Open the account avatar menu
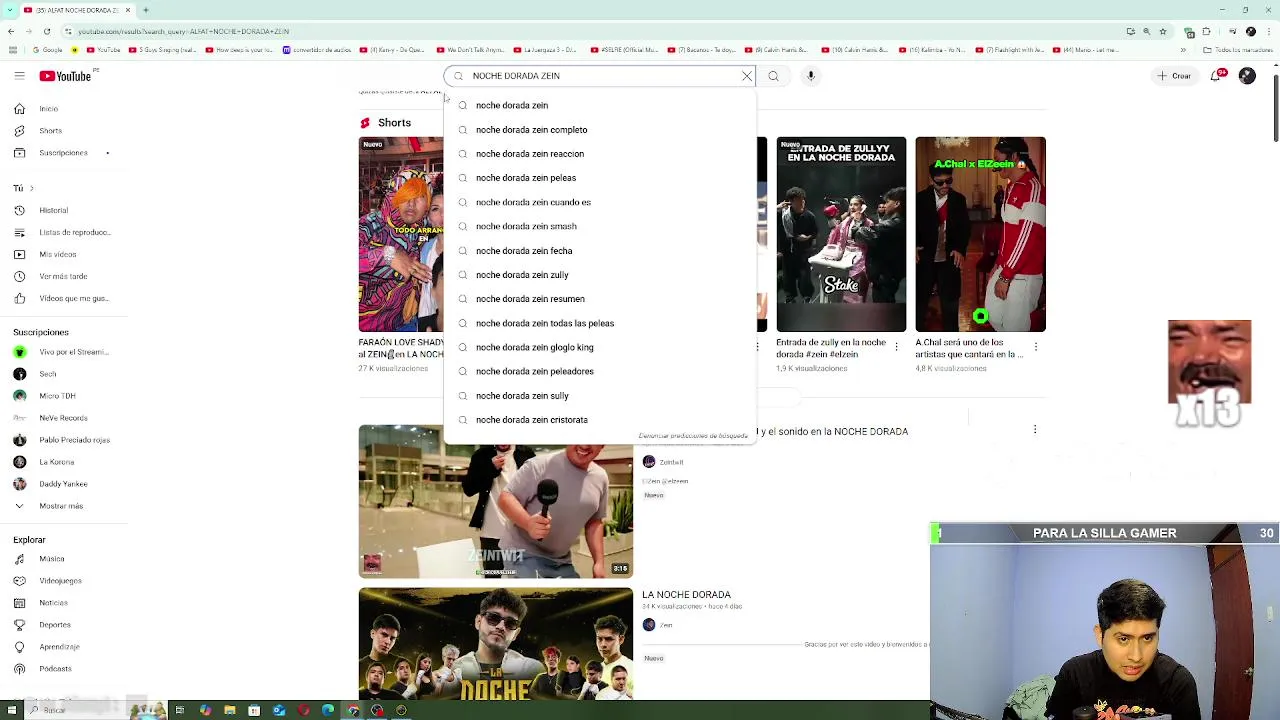Screen dimensions: 1280x720 (1247, 76)
